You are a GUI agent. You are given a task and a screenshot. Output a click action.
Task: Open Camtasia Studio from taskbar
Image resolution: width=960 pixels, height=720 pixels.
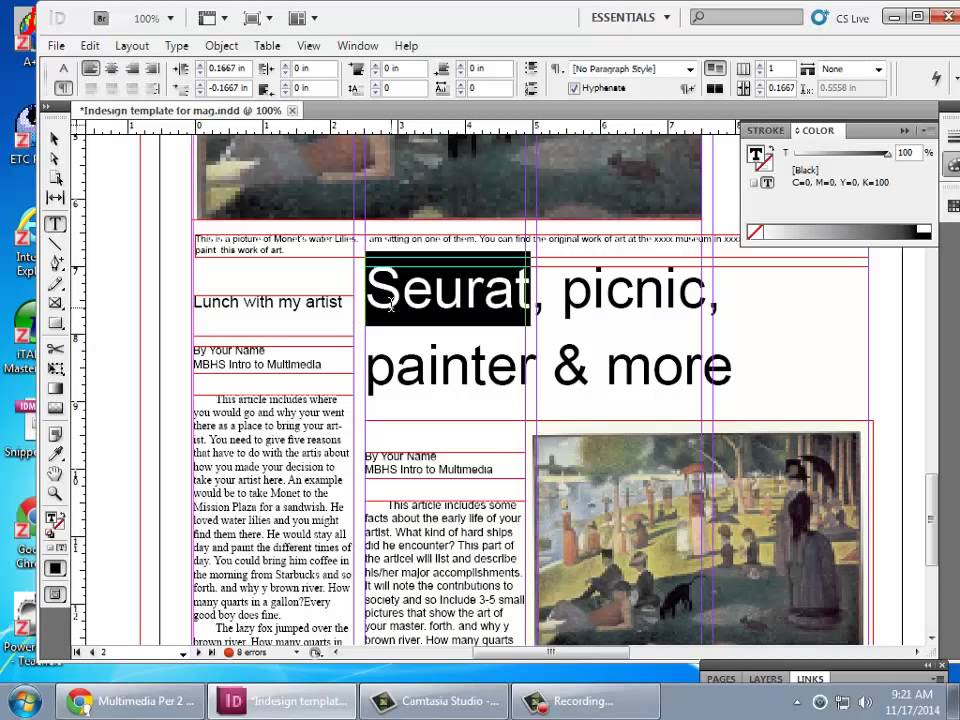click(433, 701)
